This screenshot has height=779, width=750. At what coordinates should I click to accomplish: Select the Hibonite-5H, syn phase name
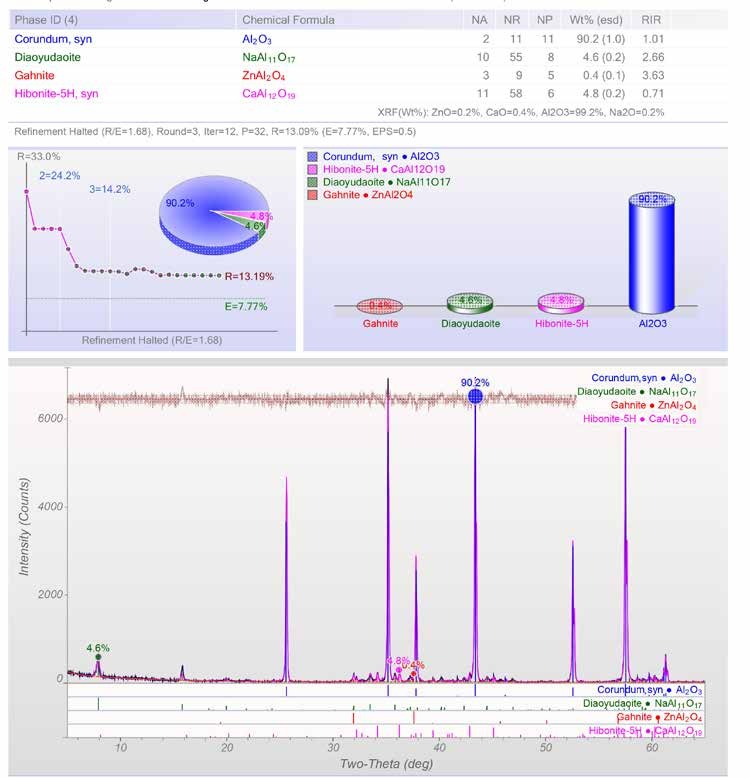[56, 93]
